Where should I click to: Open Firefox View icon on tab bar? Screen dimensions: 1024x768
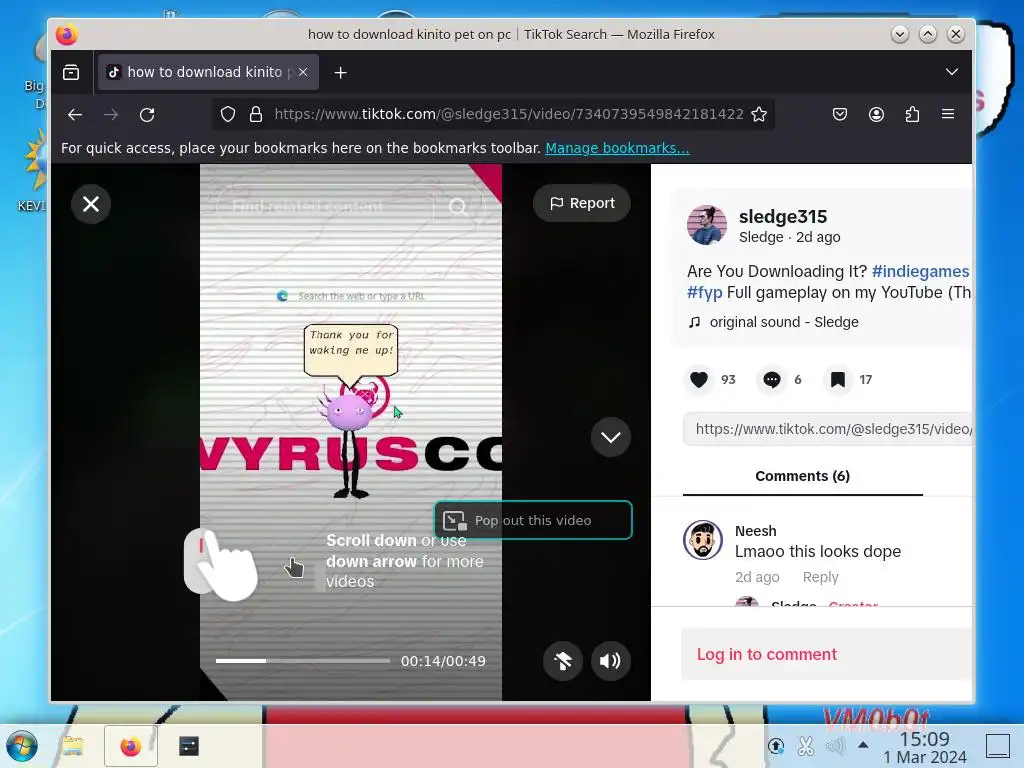pyautogui.click(x=71, y=72)
